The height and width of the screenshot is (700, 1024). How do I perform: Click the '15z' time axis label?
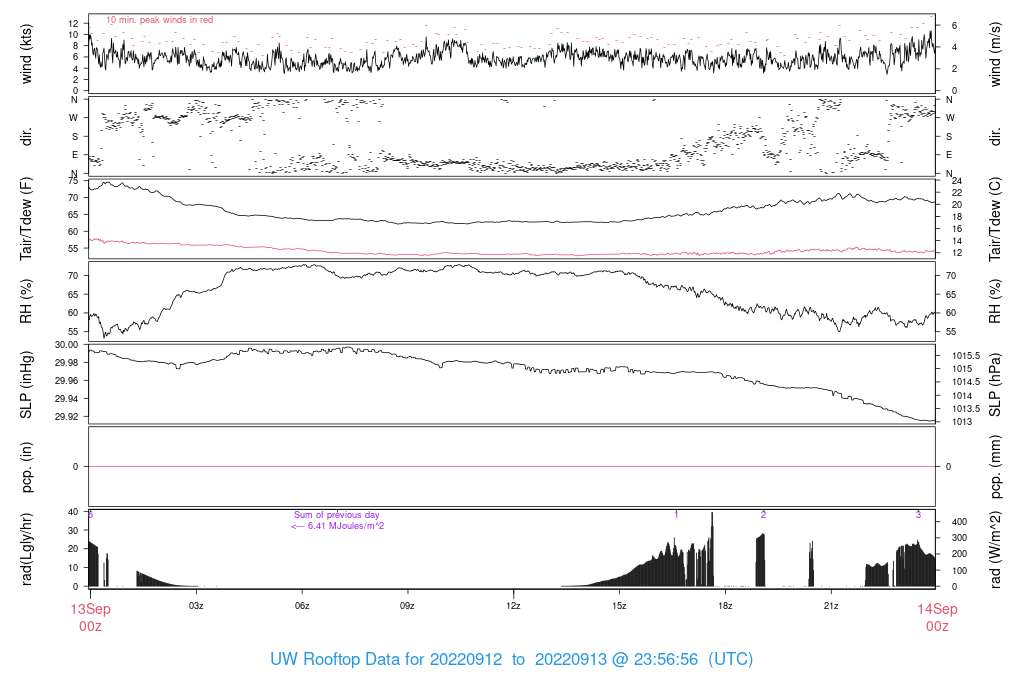[619, 606]
